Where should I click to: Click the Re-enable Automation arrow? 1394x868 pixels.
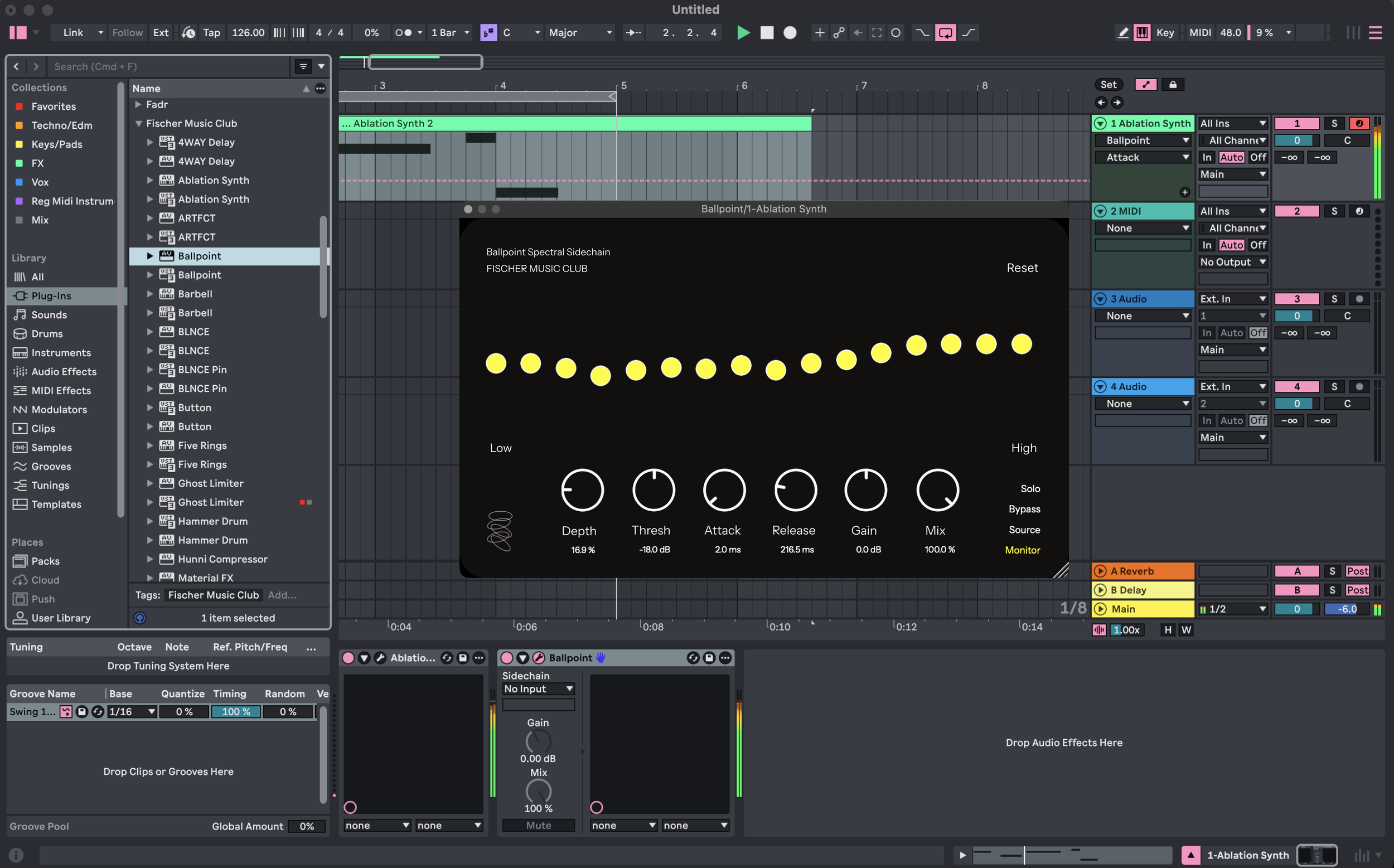tap(858, 33)
